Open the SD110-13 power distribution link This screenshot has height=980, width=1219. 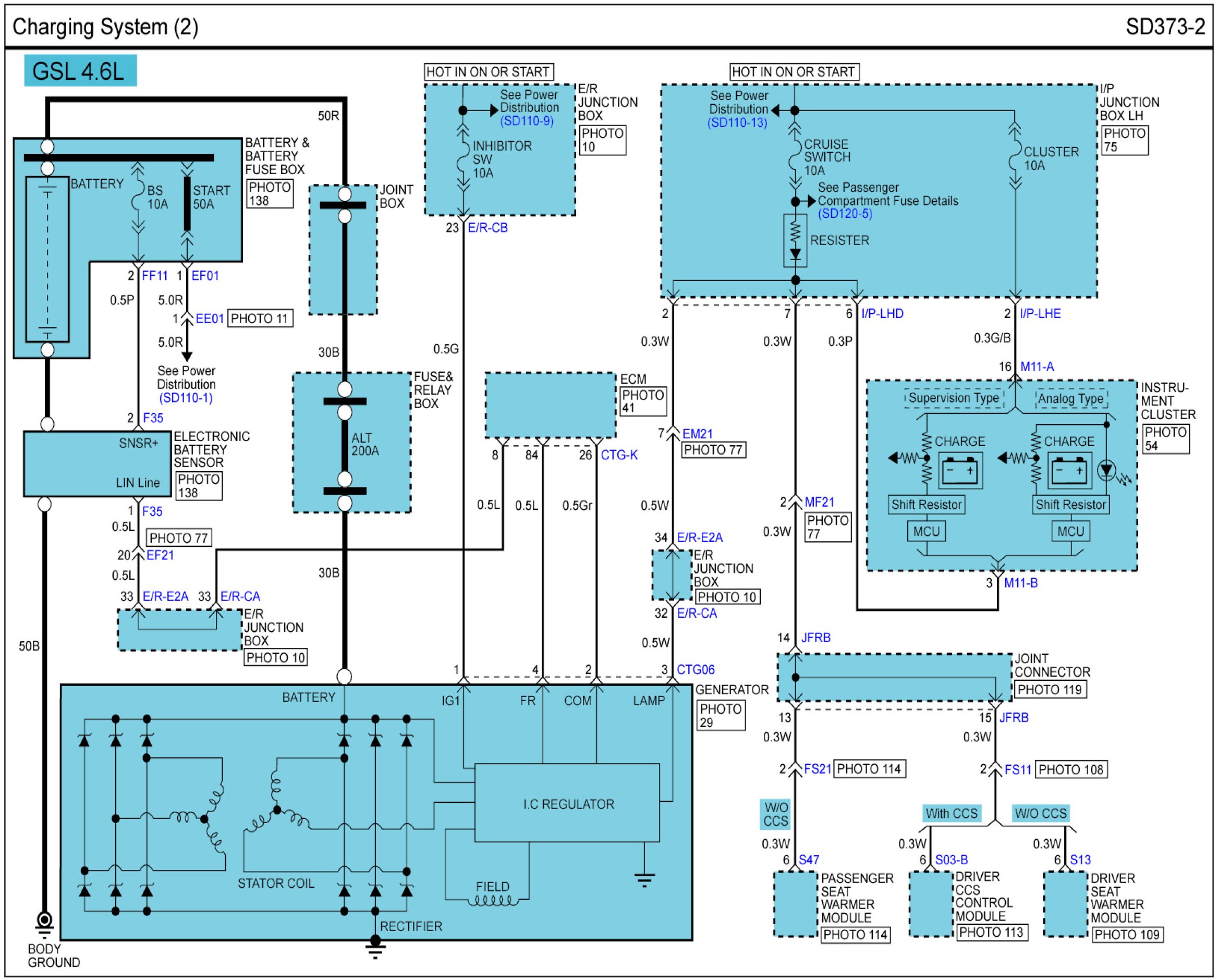737,123
